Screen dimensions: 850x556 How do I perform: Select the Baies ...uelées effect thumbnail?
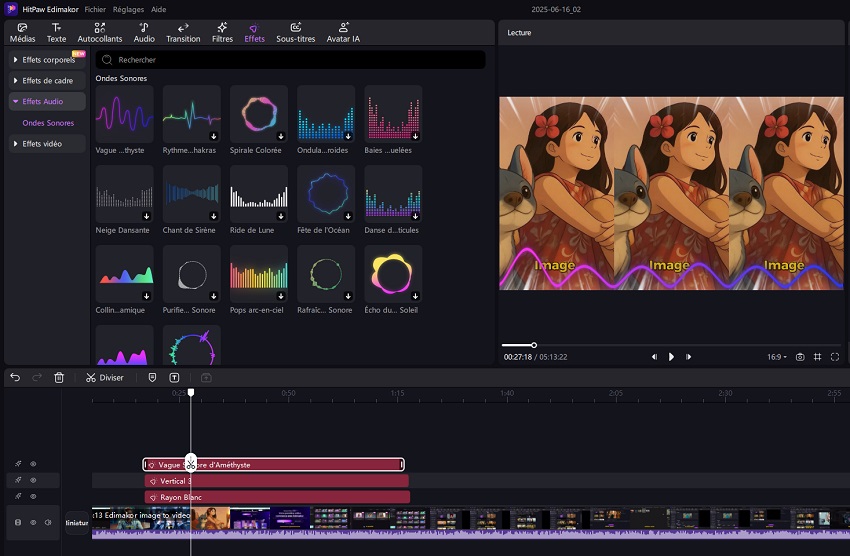[393, 114]
